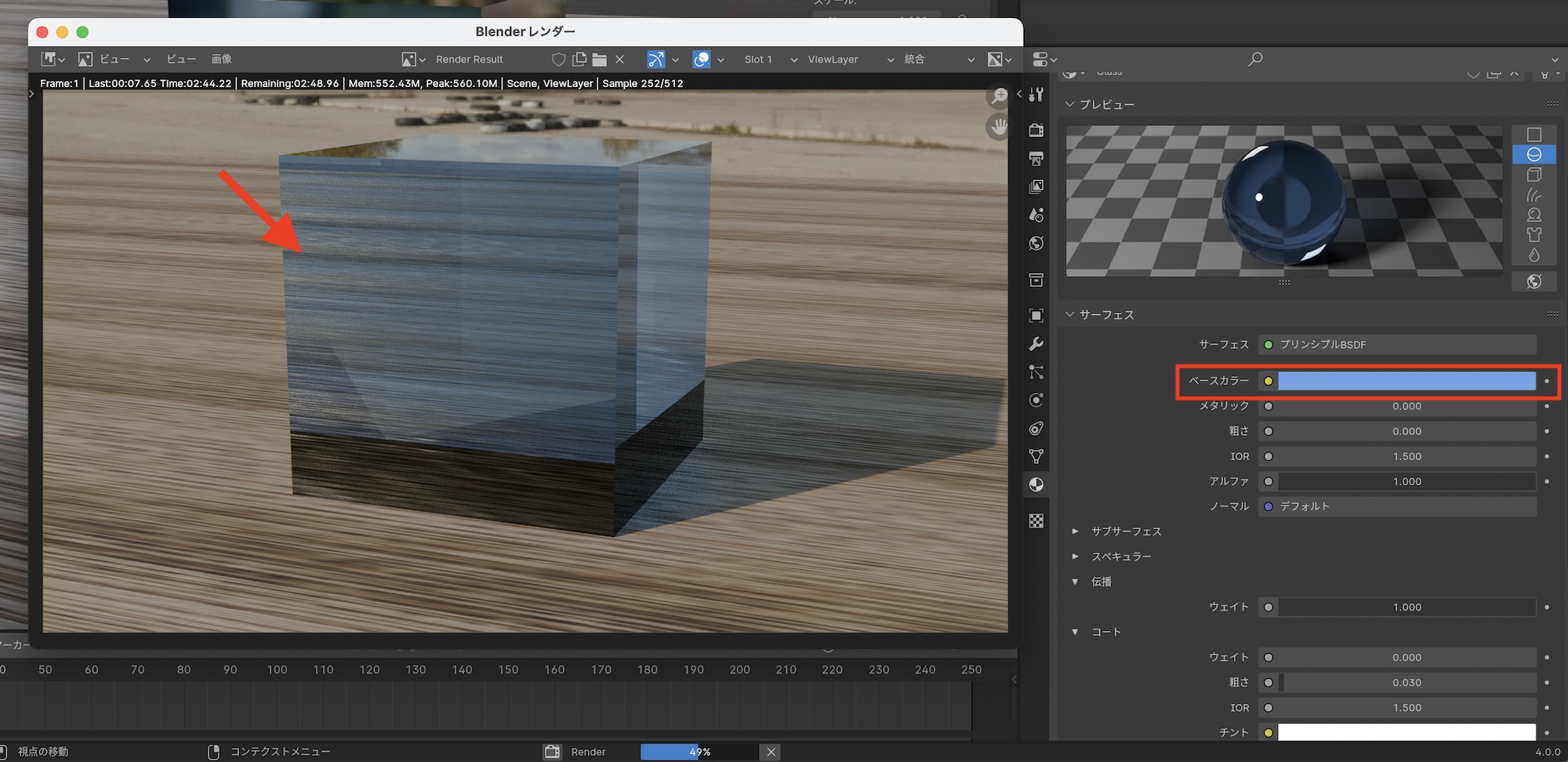The width and height of the screenshot is (1568, 762).
Task: Open the Texture properties checkerboard tab
Action: (1036, 521)
